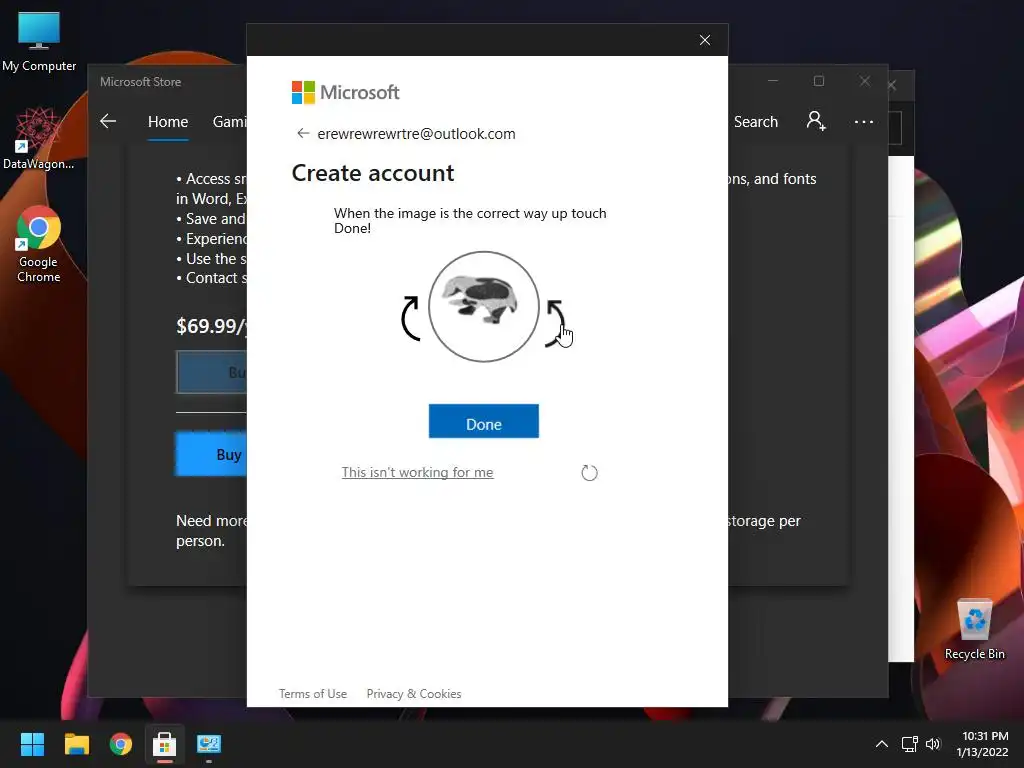Close the Create account dialog
Viewport: 1024px width, 768px height.
coord(705,40)
